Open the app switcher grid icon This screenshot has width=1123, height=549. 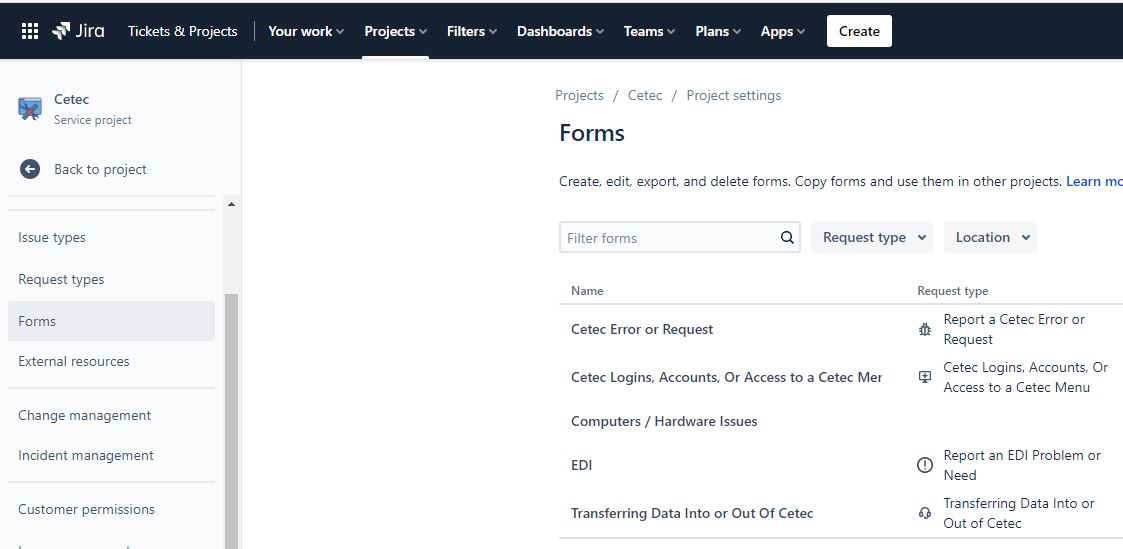(30, 31)
